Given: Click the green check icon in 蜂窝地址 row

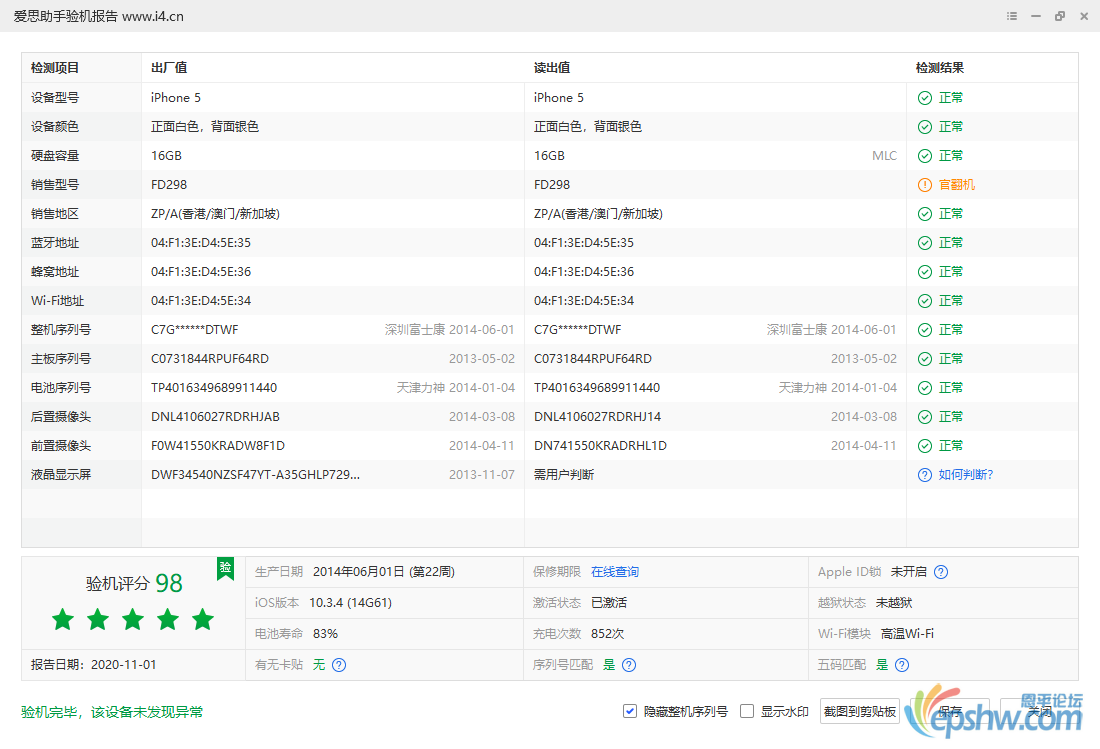Looking at the screenshot, I should [x=925, y=271].
